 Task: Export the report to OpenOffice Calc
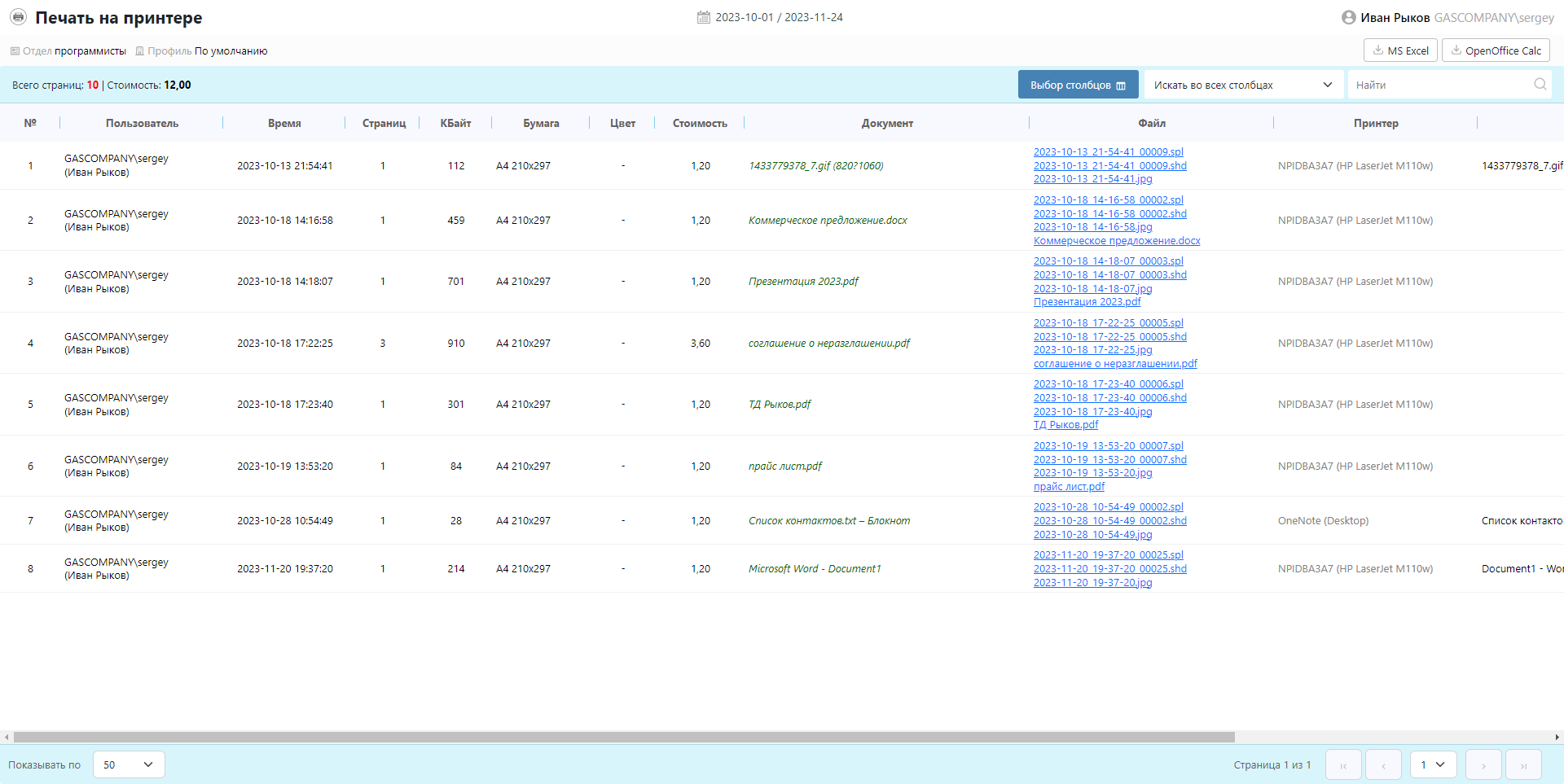[1496, 50]
